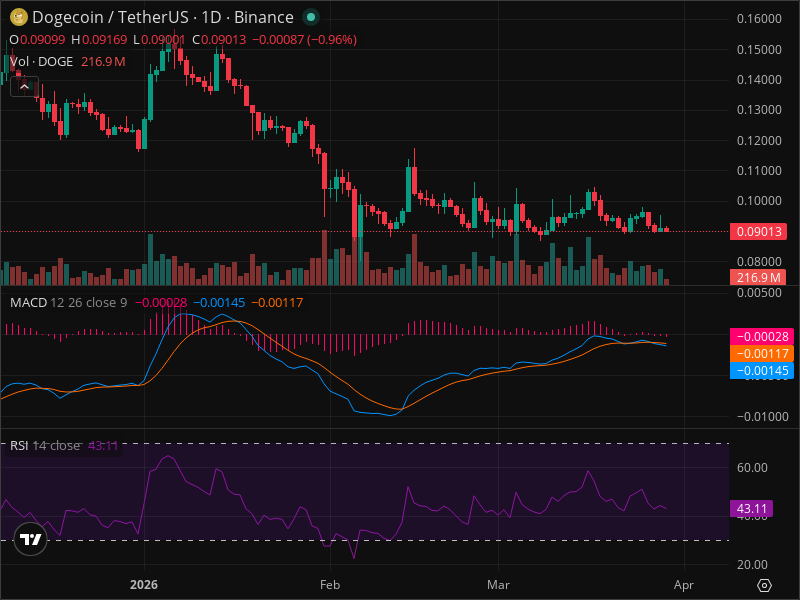Click the Apr label on the time axis
The image size is (800, 600).
(x=684, y=585)
